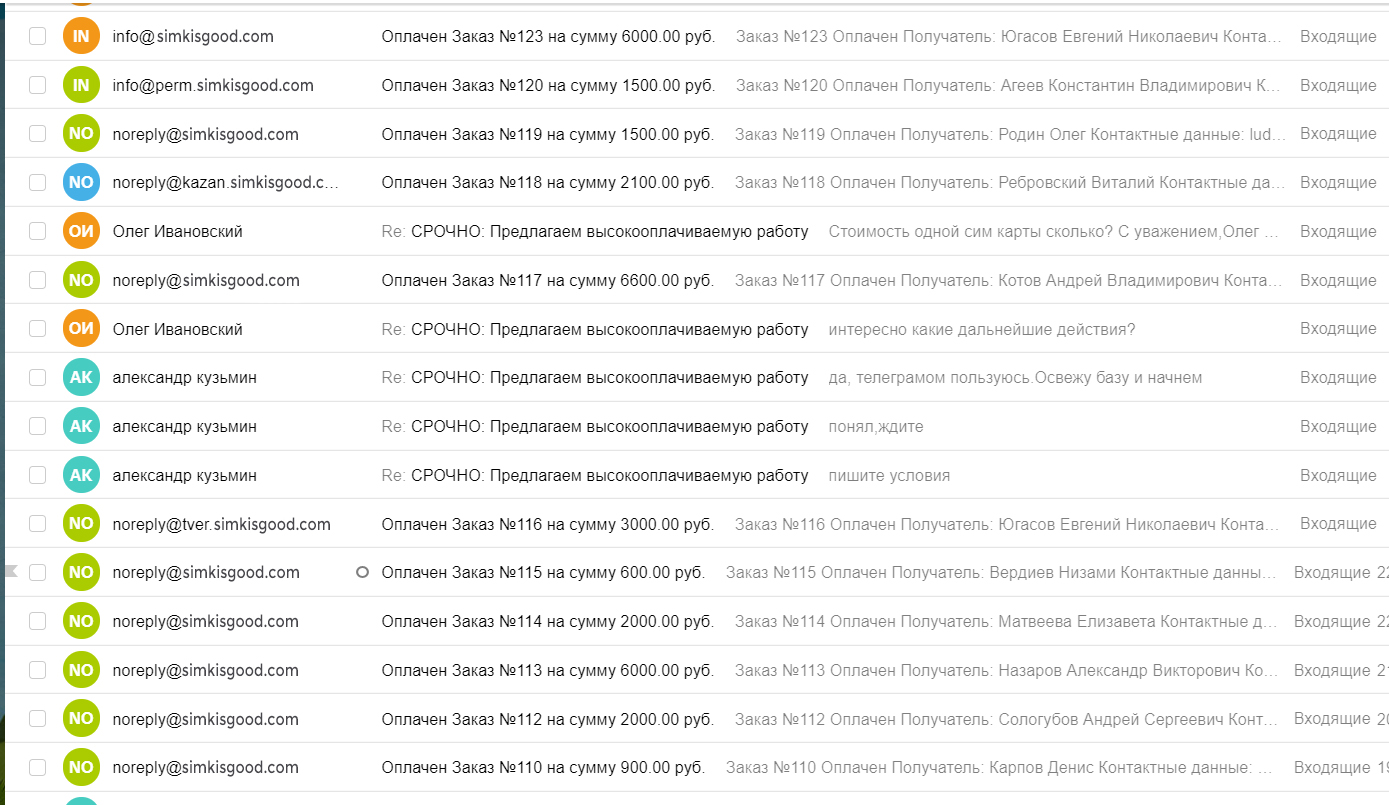The height and width of the screenshot is (805, 1389).
Task: Click the IN avatar for info@simkisgood.com
Action: click(x=81, y=37)
